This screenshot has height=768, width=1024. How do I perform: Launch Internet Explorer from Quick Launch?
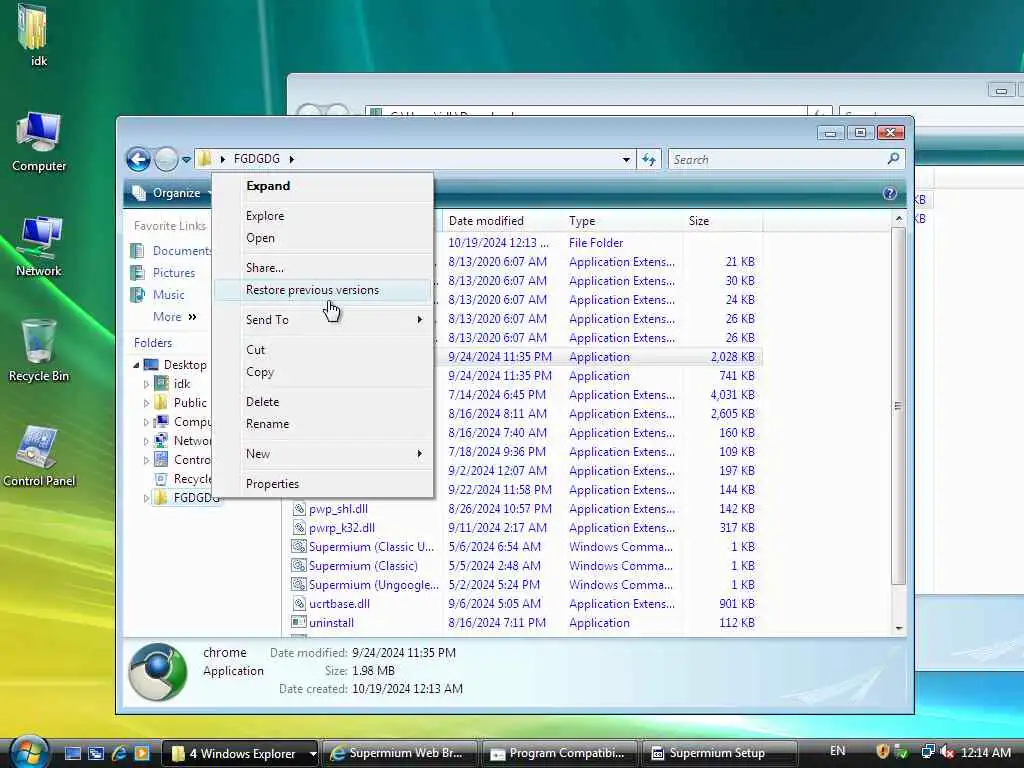[x=119, y=753]
